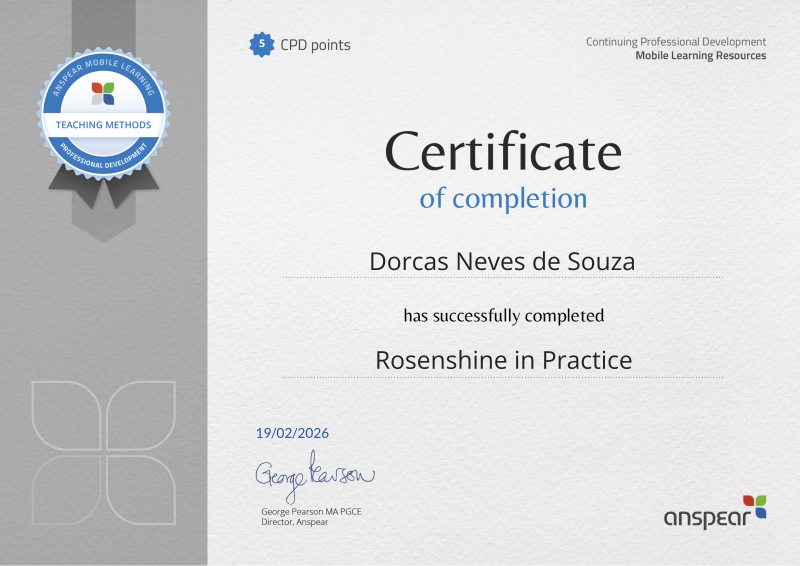Click the "Mobile Learning Resources" text
The width and height of the screenshot is (800, 566).
tap(700, 56)
